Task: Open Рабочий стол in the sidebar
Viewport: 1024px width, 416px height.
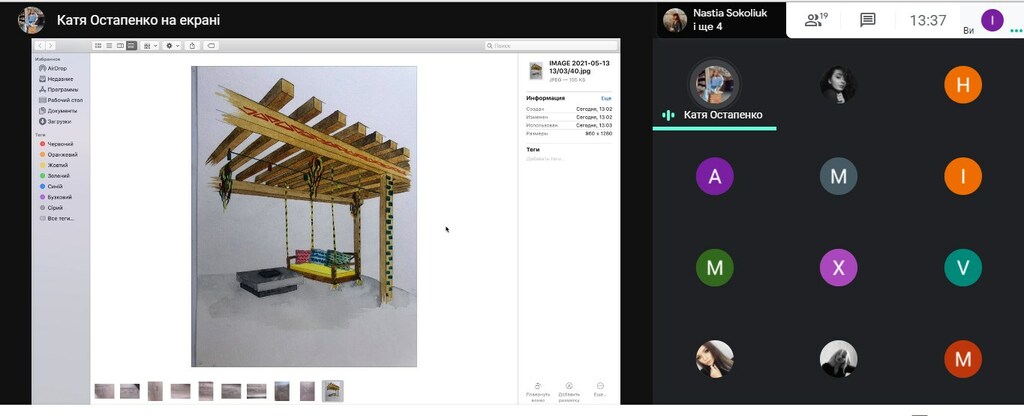Action: (61, 100)
